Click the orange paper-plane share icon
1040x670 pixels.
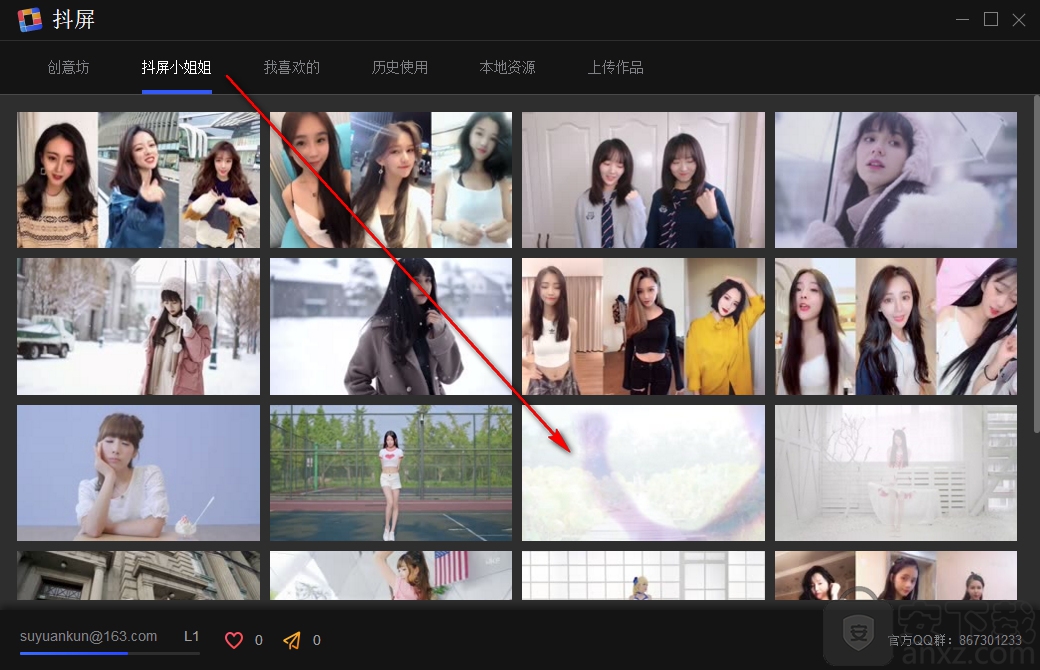pyautogui.click(x=292, y=640)
